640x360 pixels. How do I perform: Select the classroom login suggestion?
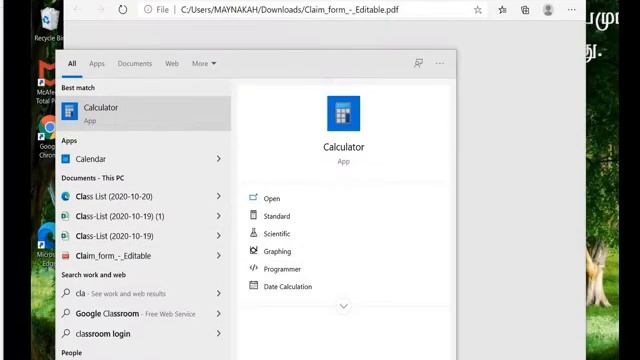click(x=143, y=333)
